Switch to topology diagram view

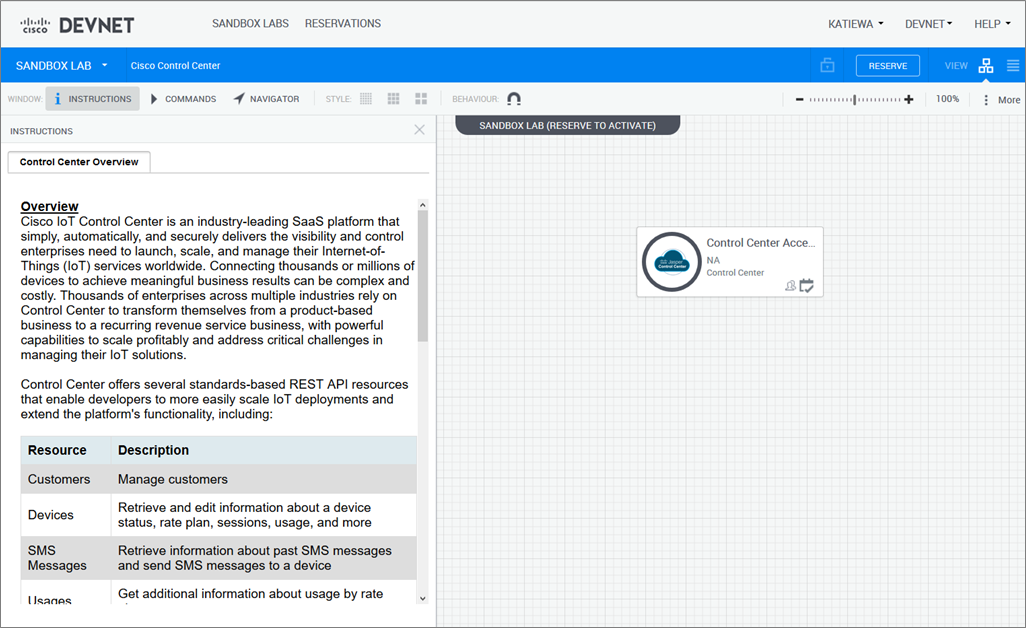[986, 66]
